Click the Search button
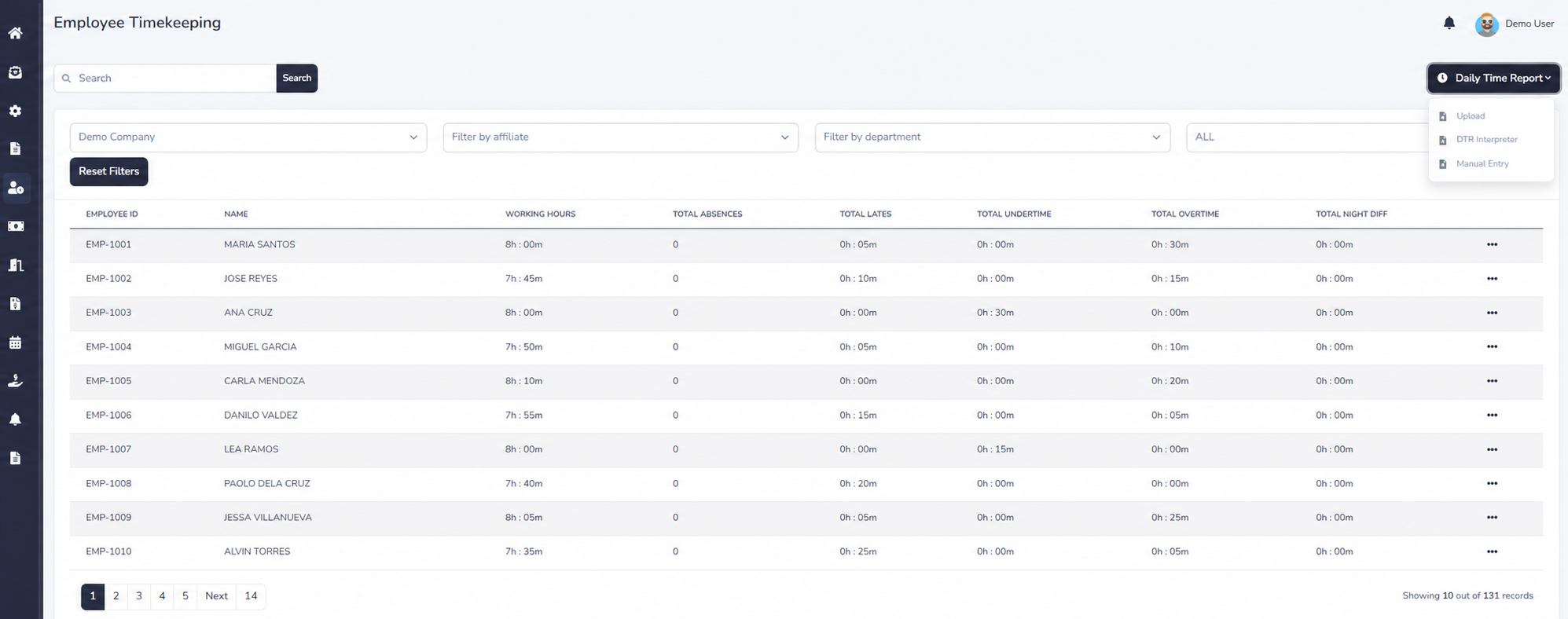The image size is (1568, 619). point(297,78)
